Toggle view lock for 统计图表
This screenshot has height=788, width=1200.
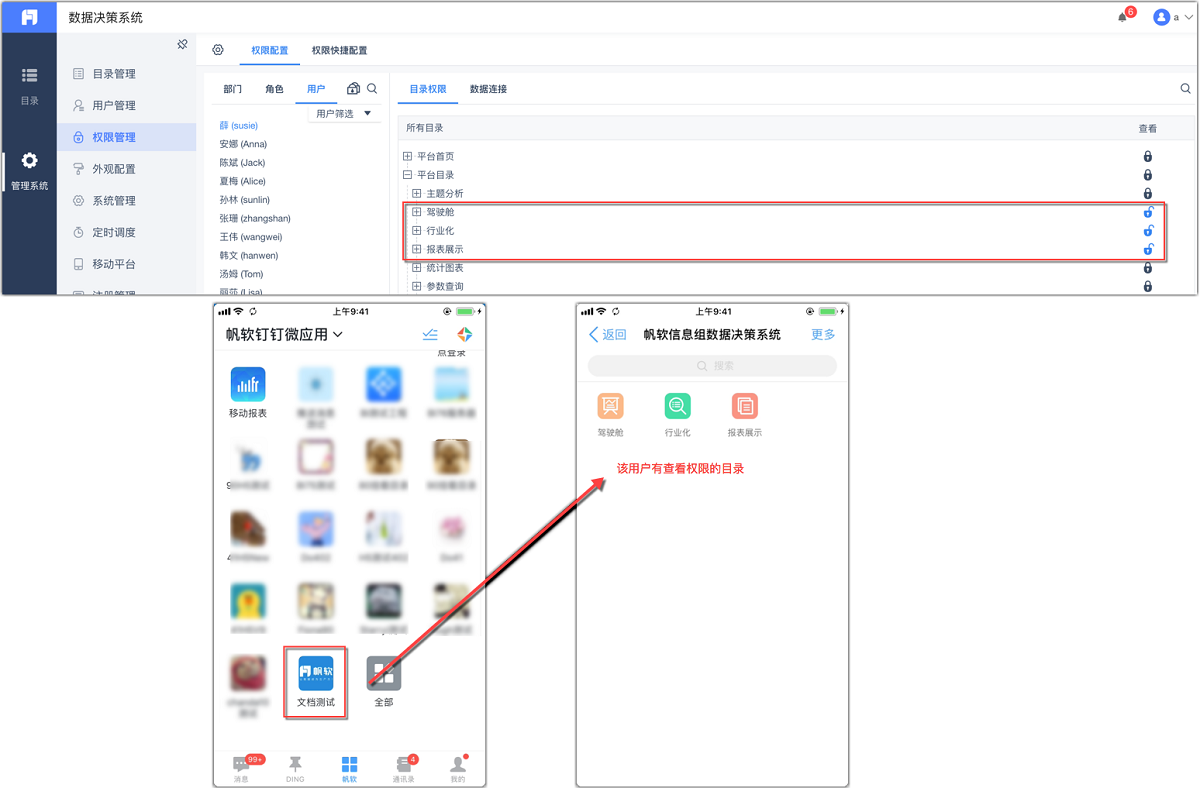coord(1148,267)
